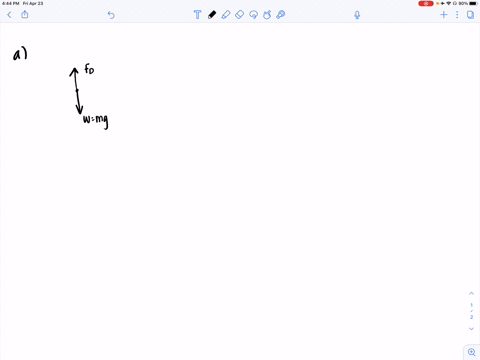Open the tool after the hand icon
The height and width of the screenshot is (360, 480).
click(281, 15)
